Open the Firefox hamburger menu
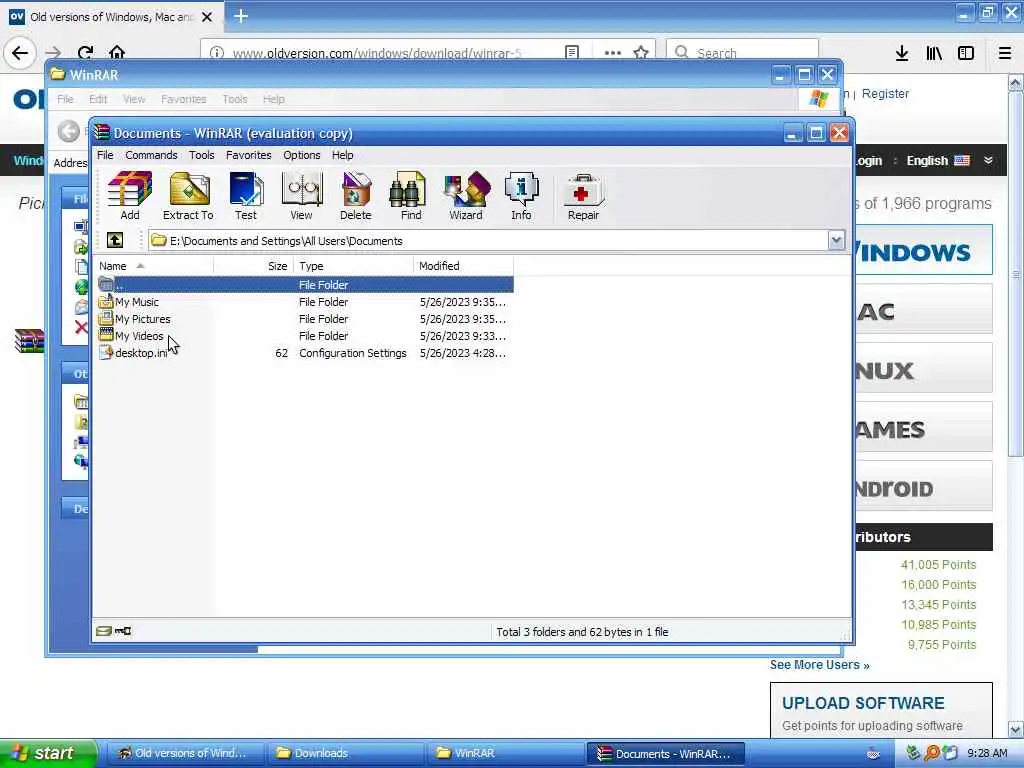The image size is (1024, 768). [x=1005, y=53]
